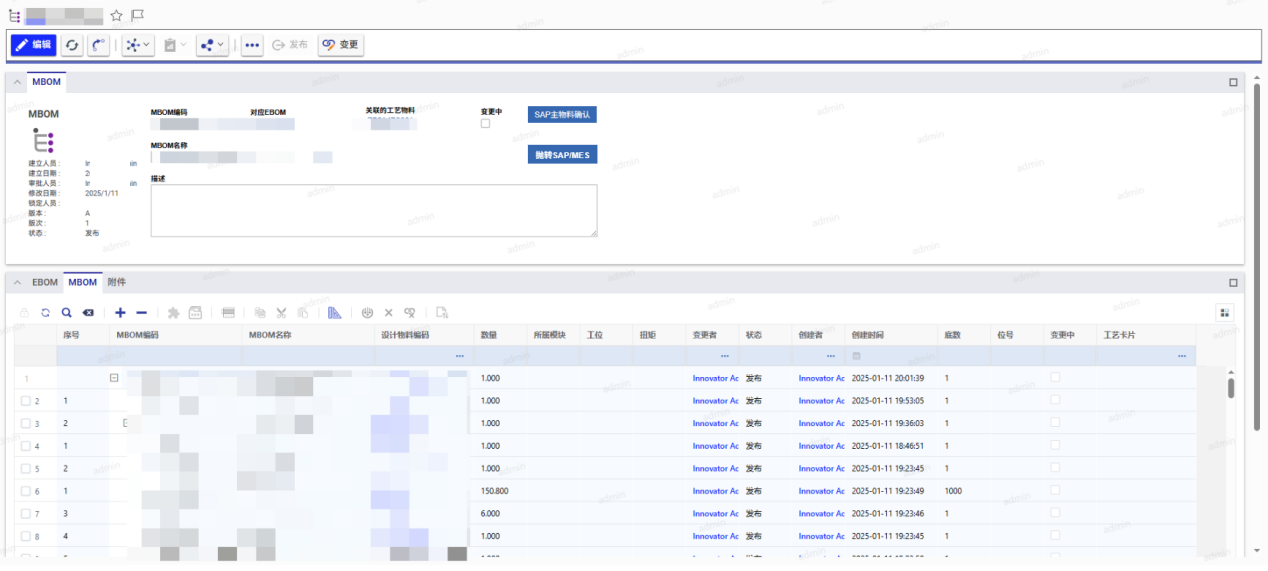Click the column layout icon at grid right
The width and height of the screenshot is (1268, 571).
pyautogui.click(x=1225, y=313)
